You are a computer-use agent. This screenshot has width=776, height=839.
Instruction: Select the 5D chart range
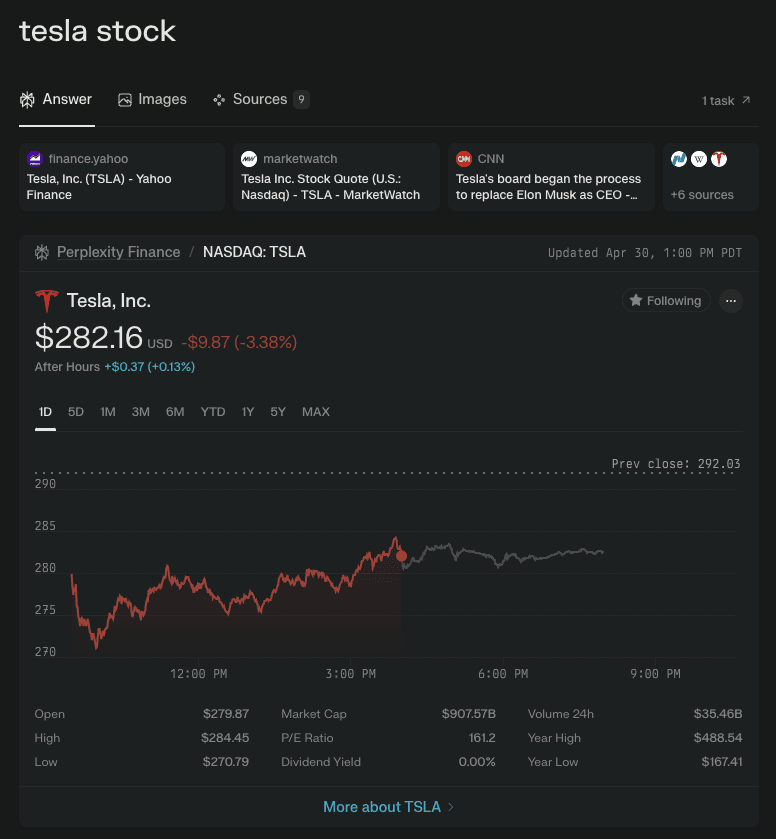pyautogui.click(x=75, y=411)
